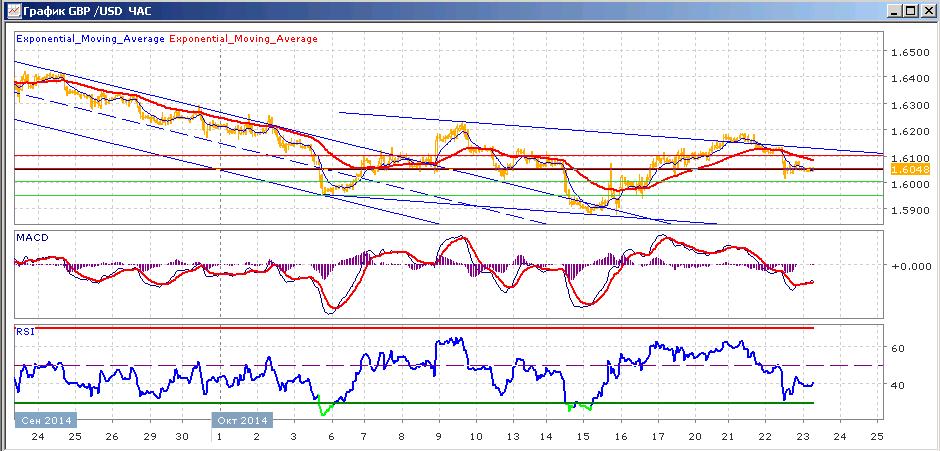Minimize the GBP/USD chart window
The image size is (940, 451).
[x=896, y=11]
